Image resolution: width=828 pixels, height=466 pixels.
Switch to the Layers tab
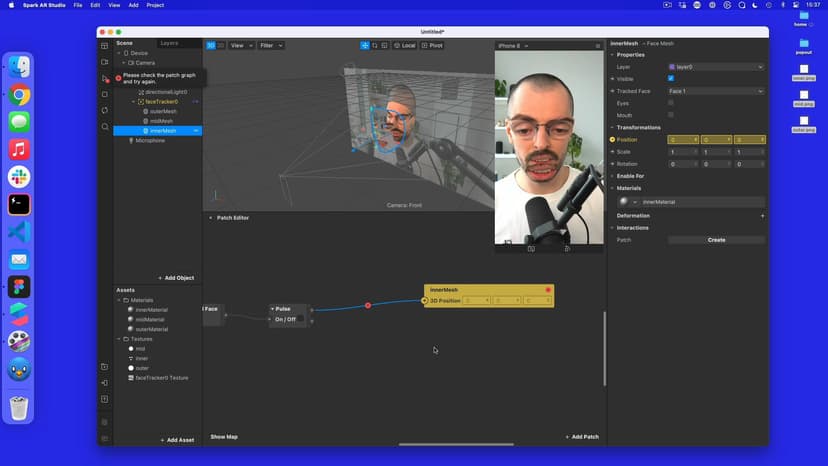click(x=170, y=43)
